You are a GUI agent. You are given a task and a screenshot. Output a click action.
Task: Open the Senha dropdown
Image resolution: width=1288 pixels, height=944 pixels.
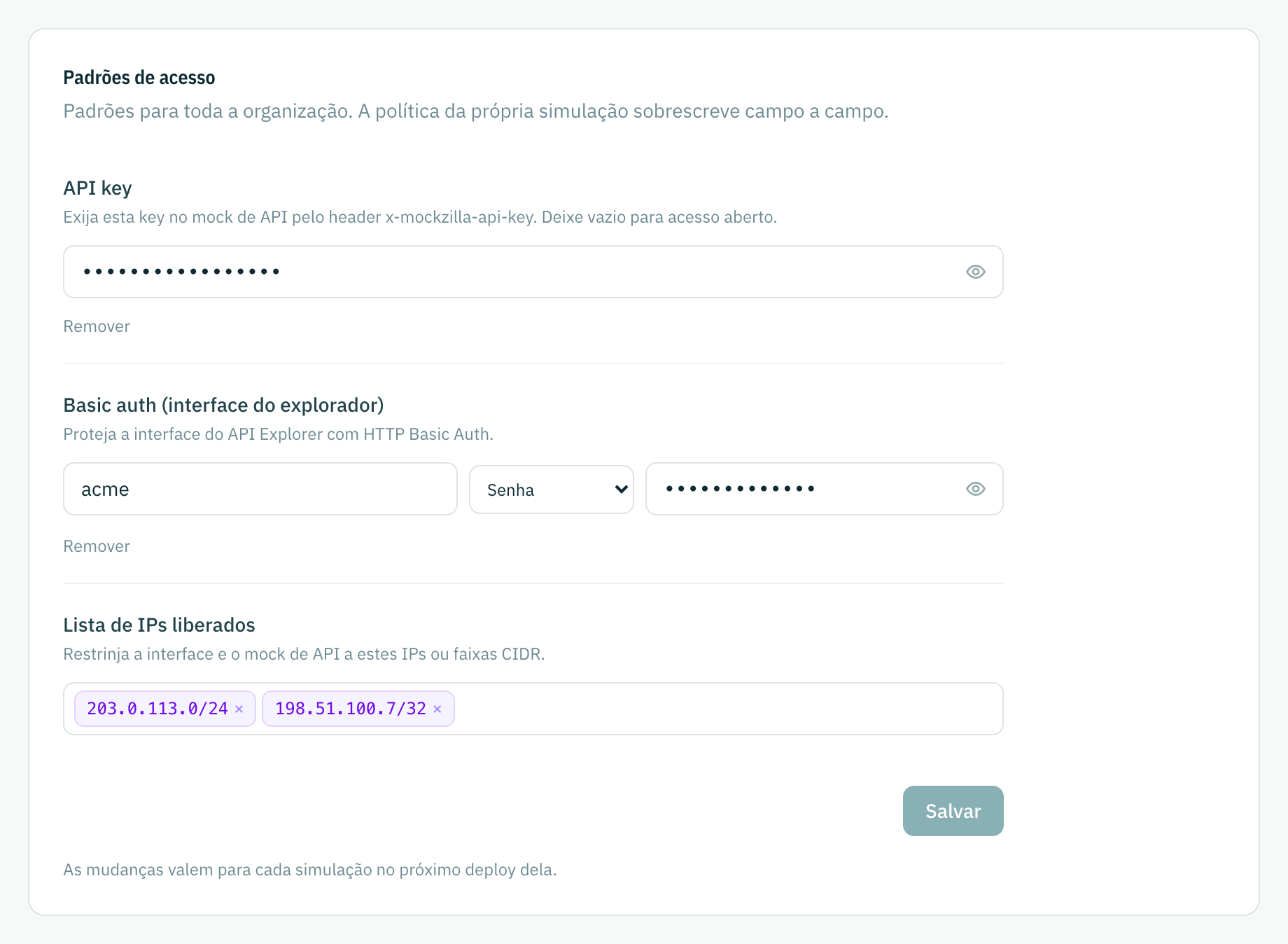coord(552,490)
